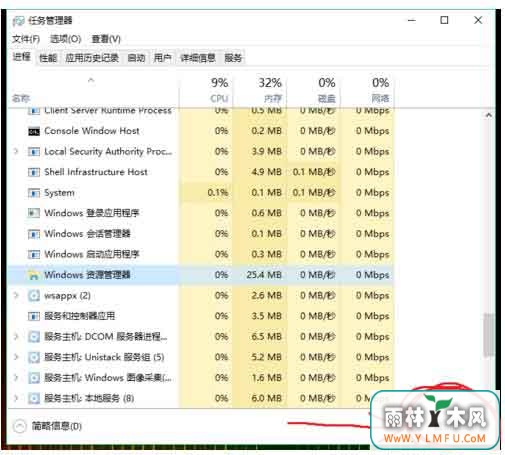Click the 5.2 MB memory cell

[x=267, y=357]
